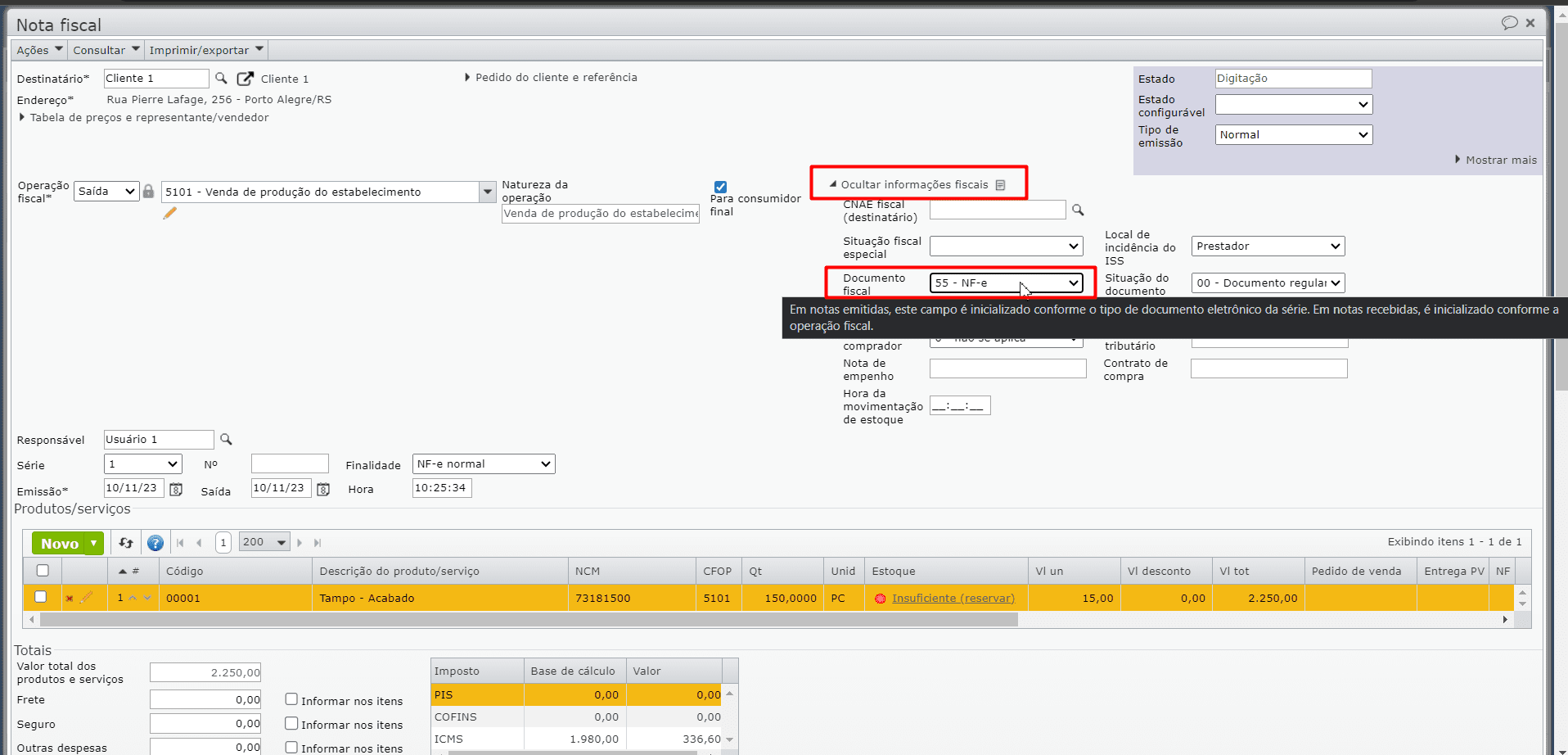Open the blue help icon in the grid toolbar
The height and width of the screenshot is (755, 1568).
click(155, 543)
